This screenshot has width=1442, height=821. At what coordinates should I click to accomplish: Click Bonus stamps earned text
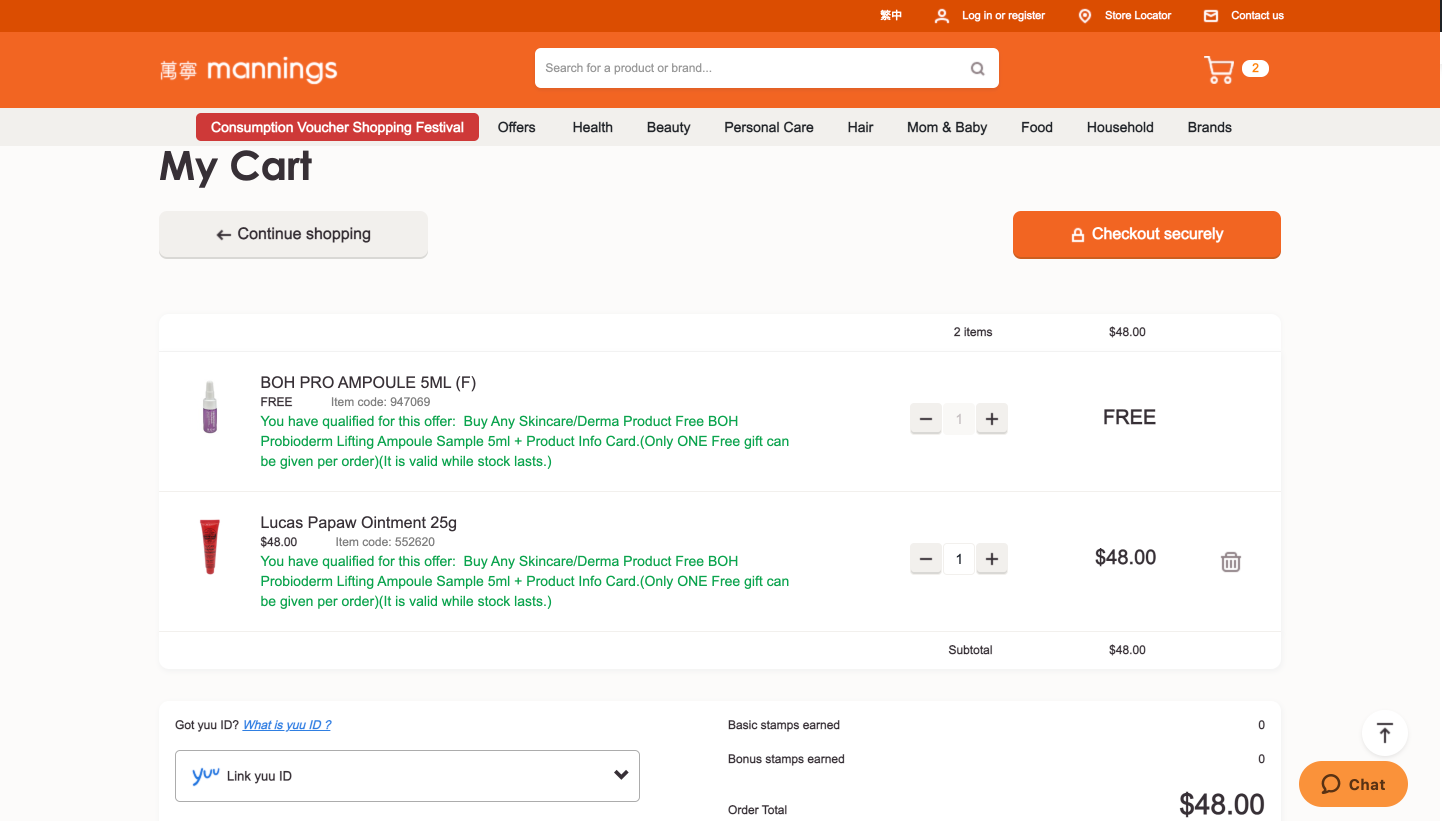[786, 759]
